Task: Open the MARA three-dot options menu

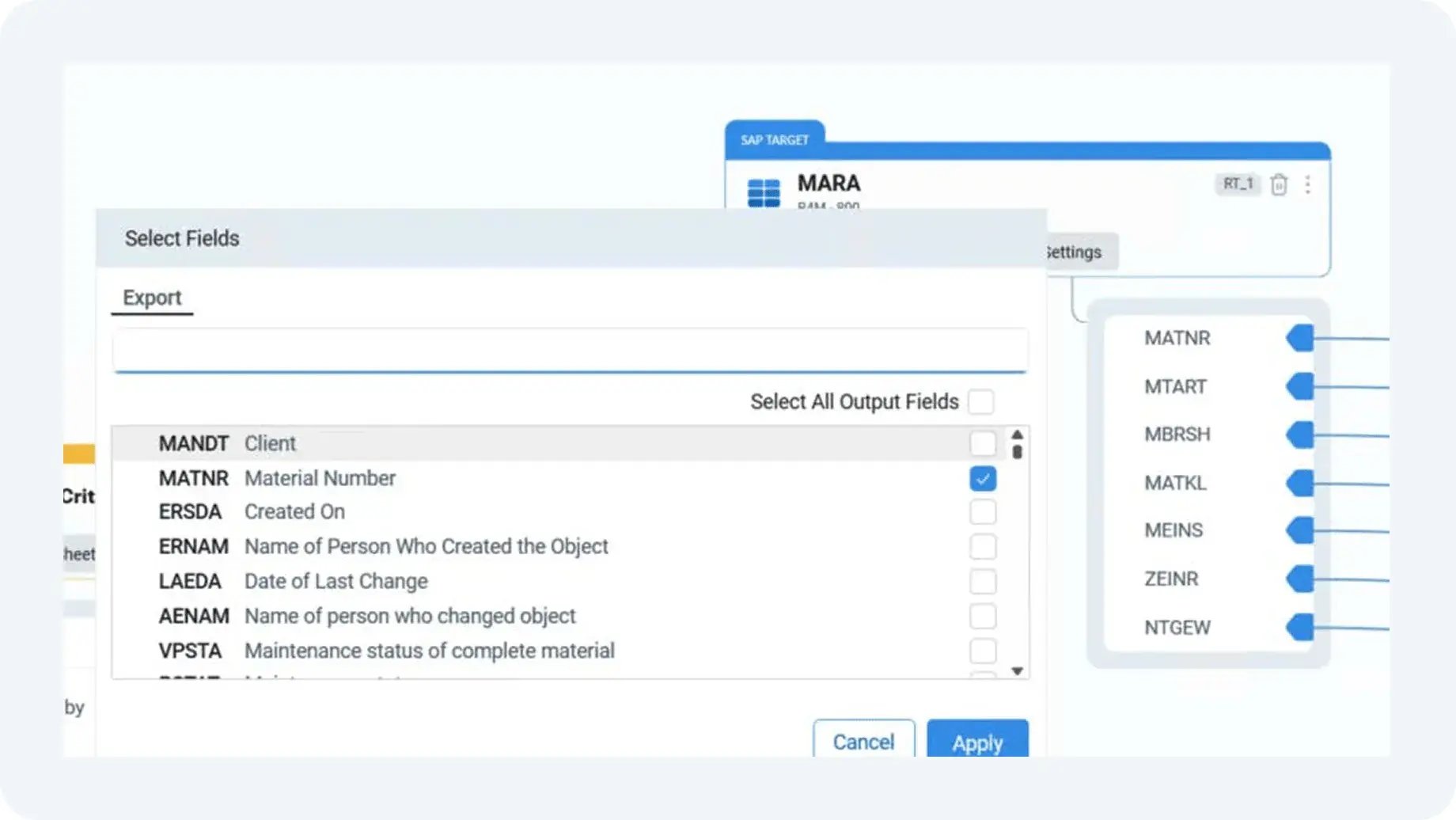Action: tap(1307, 184)
